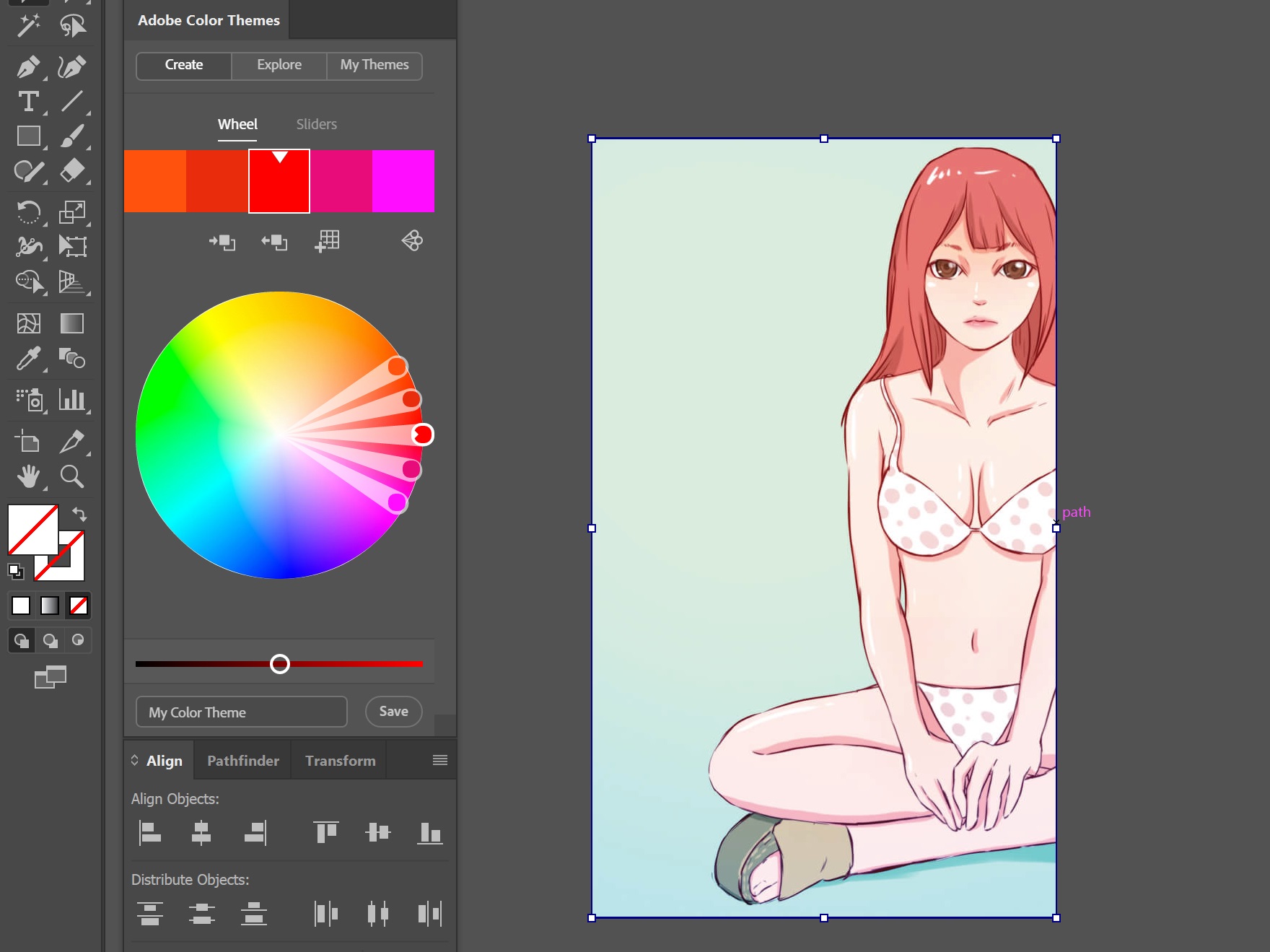Viewport: 1270px width, 952px height.
Task: Select the Line Segment tool
Action: (72, 102)
